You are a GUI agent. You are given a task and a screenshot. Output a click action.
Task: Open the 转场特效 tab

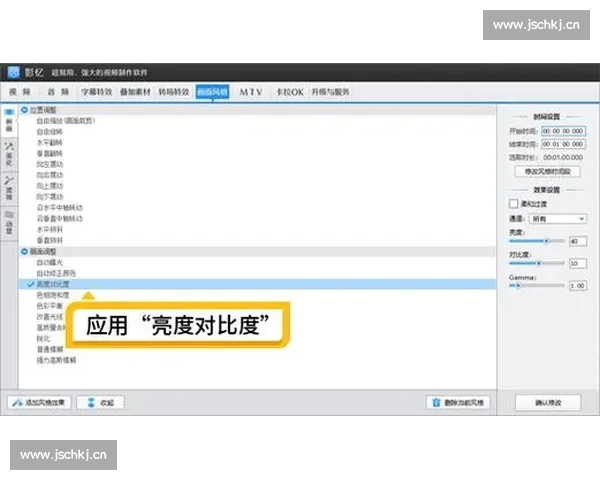point(174,92)
